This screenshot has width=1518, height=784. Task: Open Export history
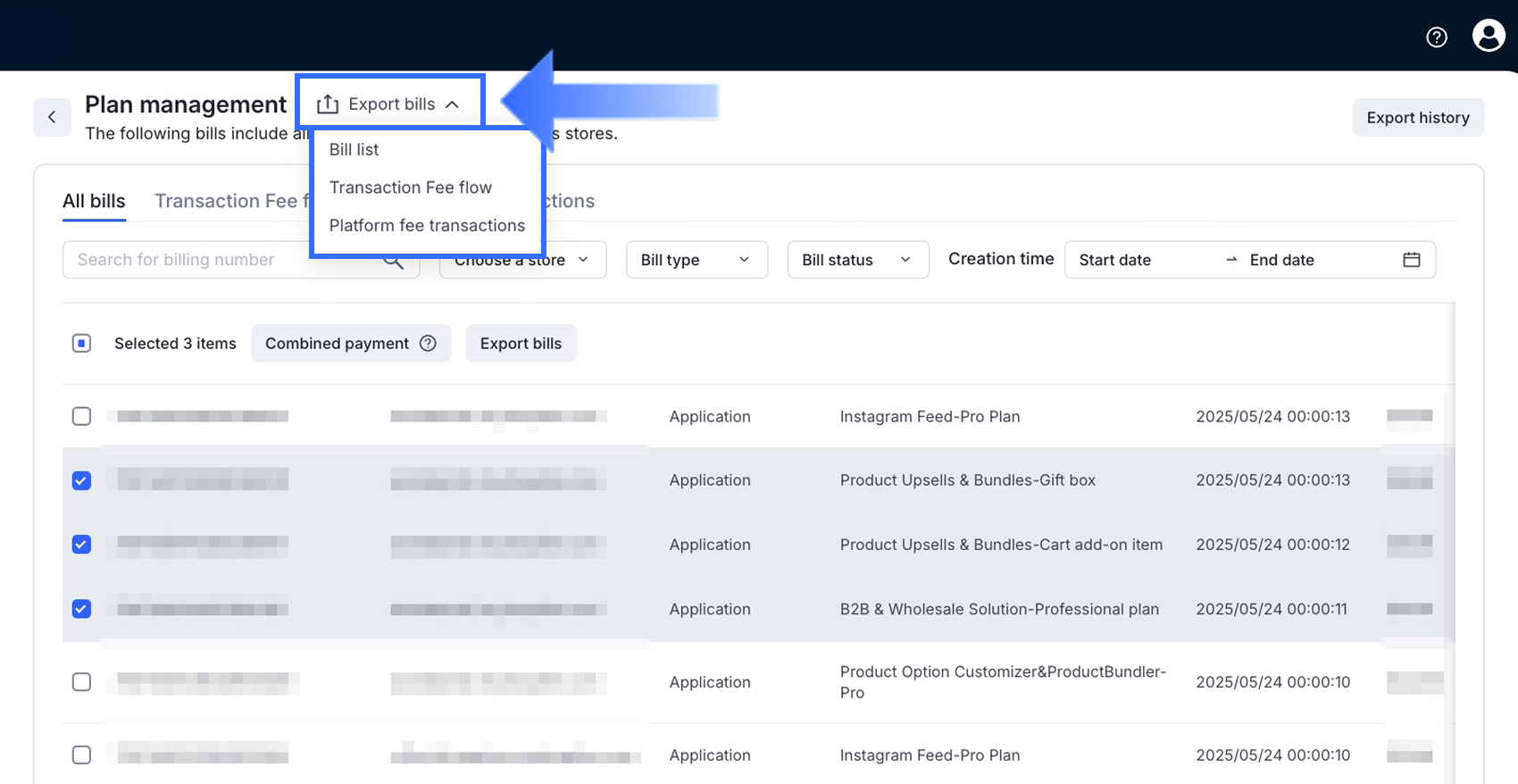[x=1417, y=118]
